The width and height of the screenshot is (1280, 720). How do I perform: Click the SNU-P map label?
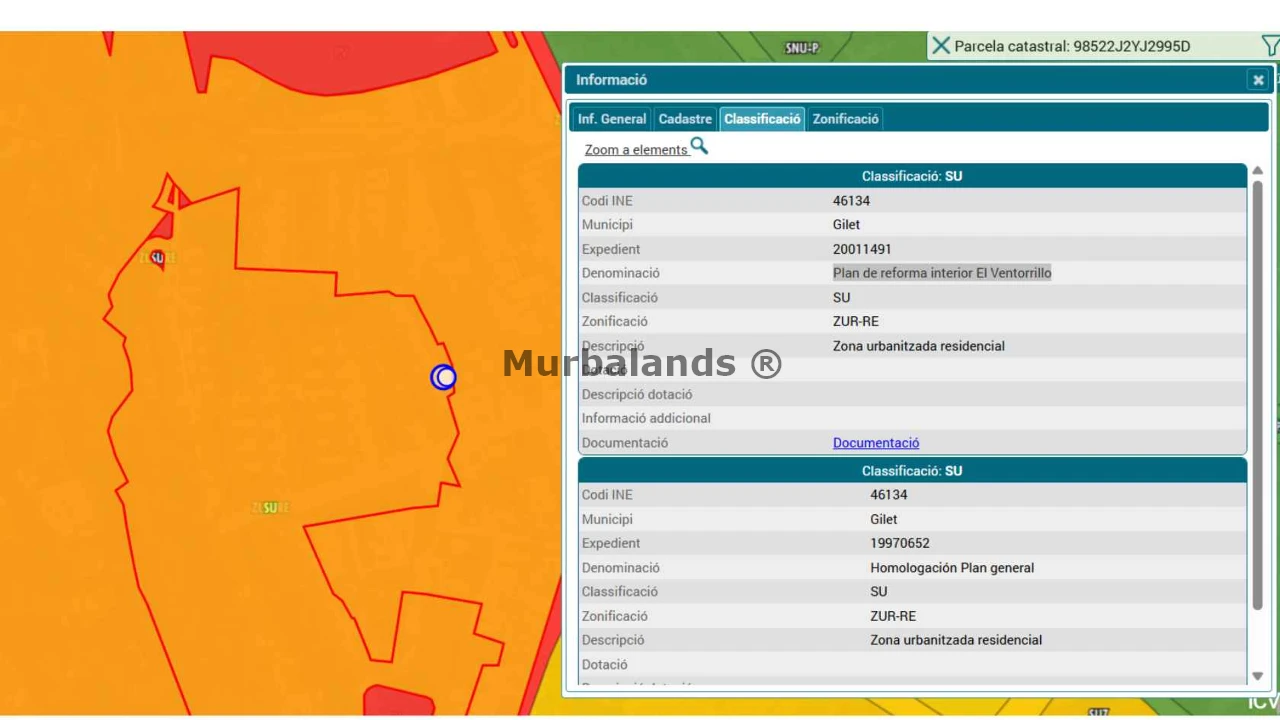tap(802, 48)
